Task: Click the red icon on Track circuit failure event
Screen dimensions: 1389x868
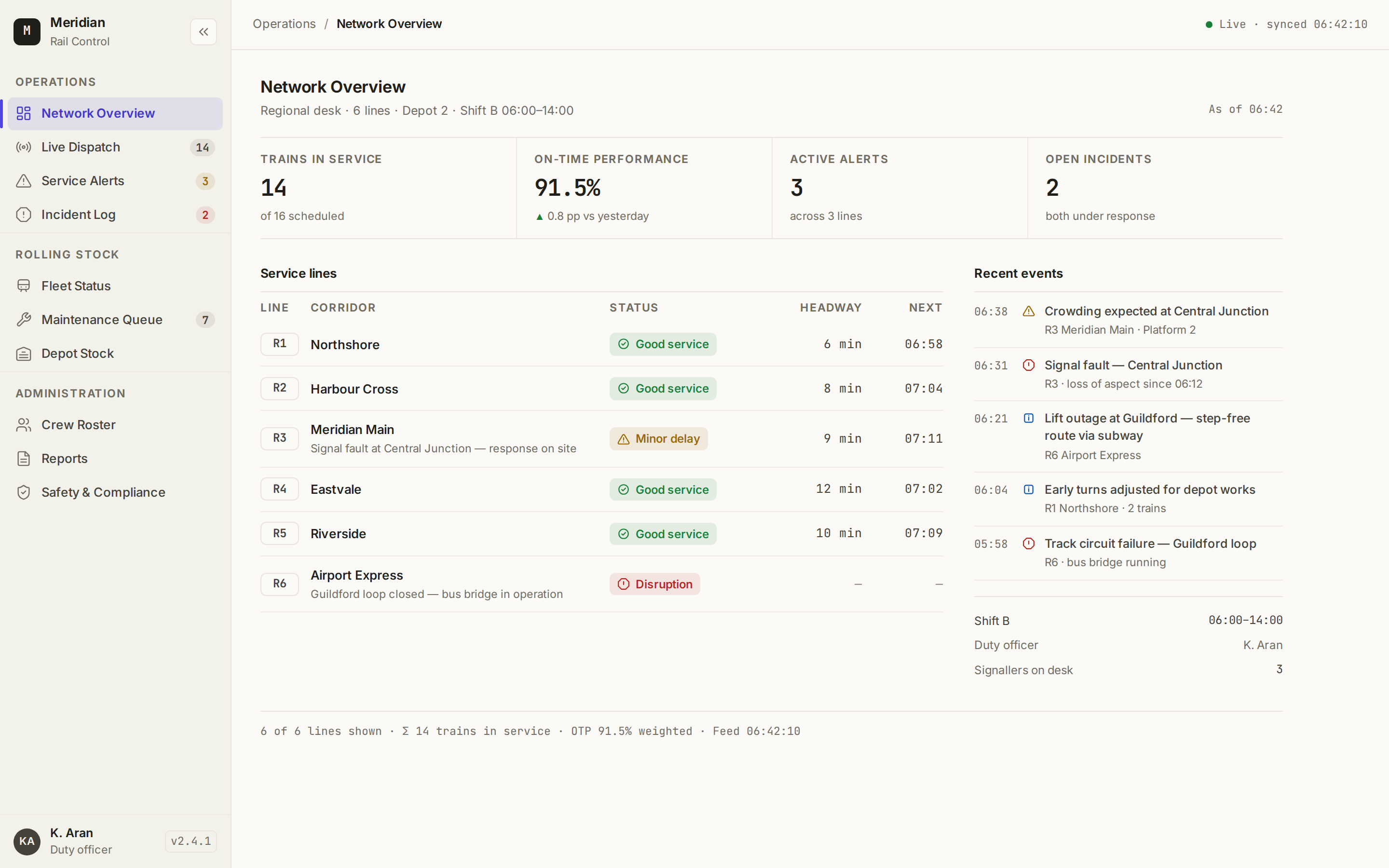Action: tap(1029, 543)
